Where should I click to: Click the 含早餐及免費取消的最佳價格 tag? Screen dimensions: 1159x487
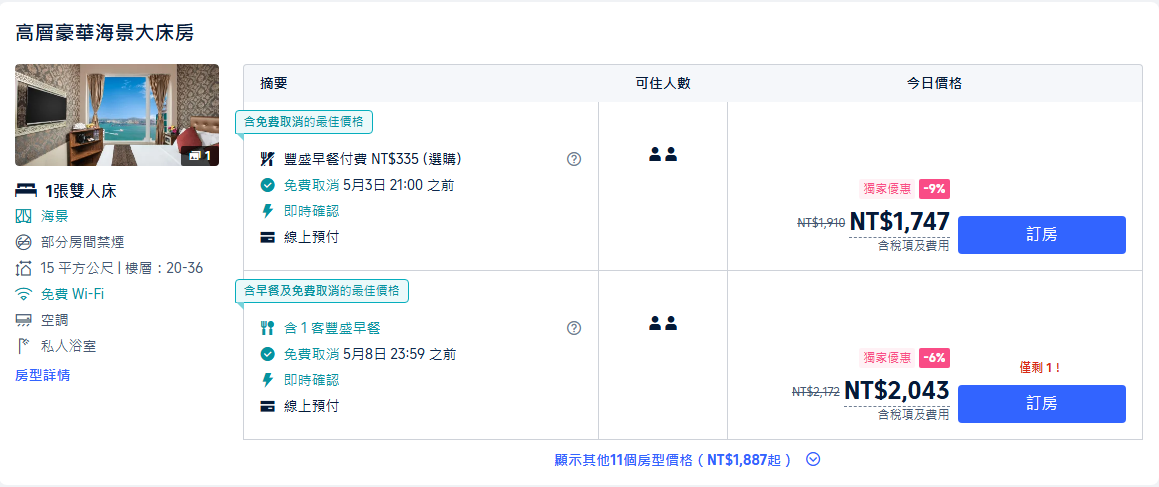tap(322, 291)
